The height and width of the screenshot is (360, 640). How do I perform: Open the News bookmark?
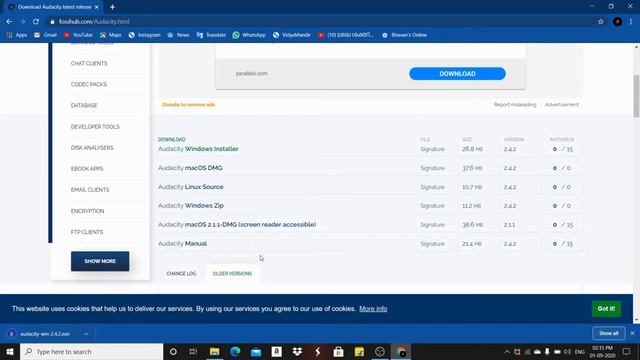coord(178,35)
